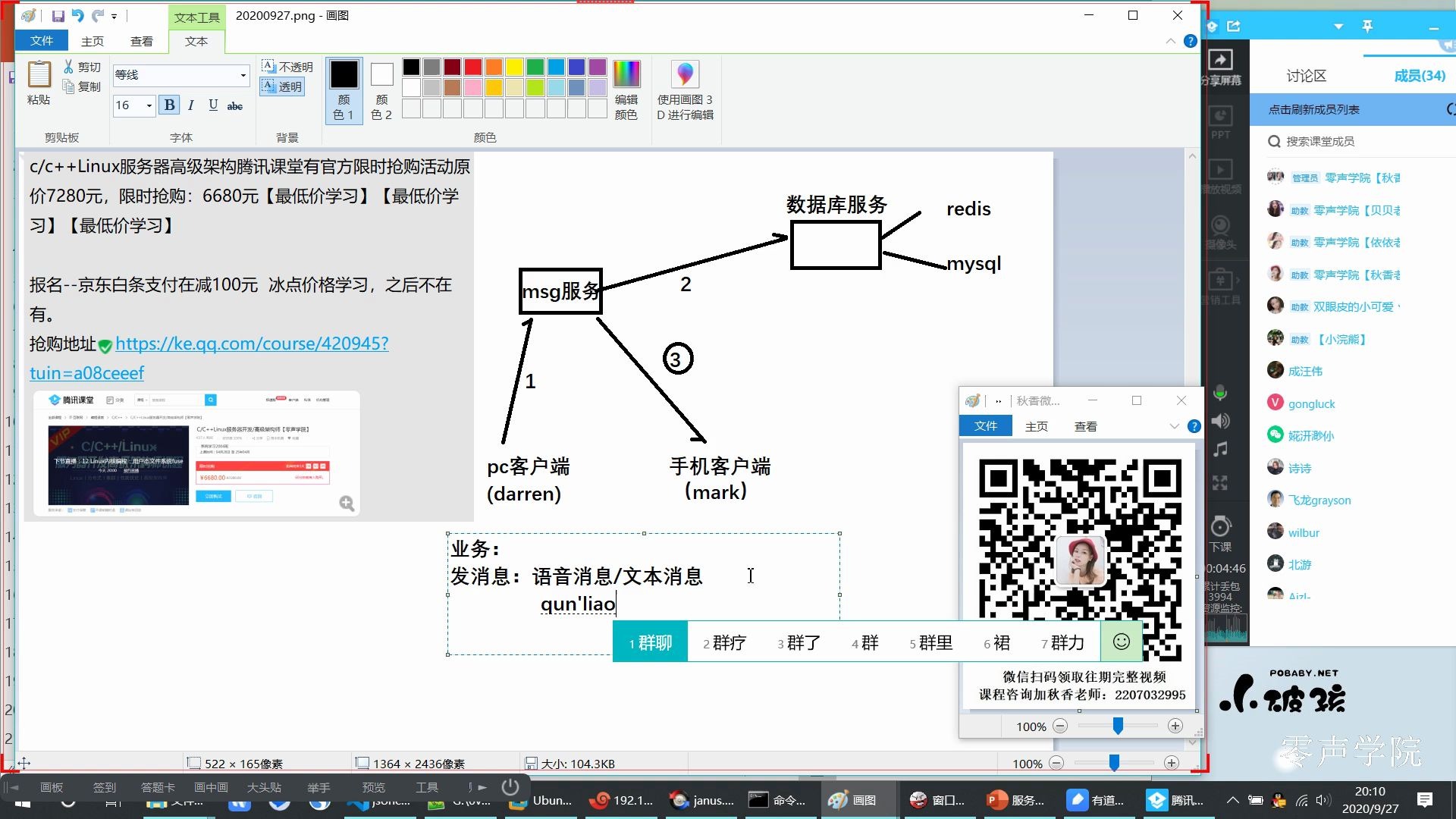Switch to the 主页 ribbon tab
This screenshot has height=819, width=1456.
click(93, 41)
